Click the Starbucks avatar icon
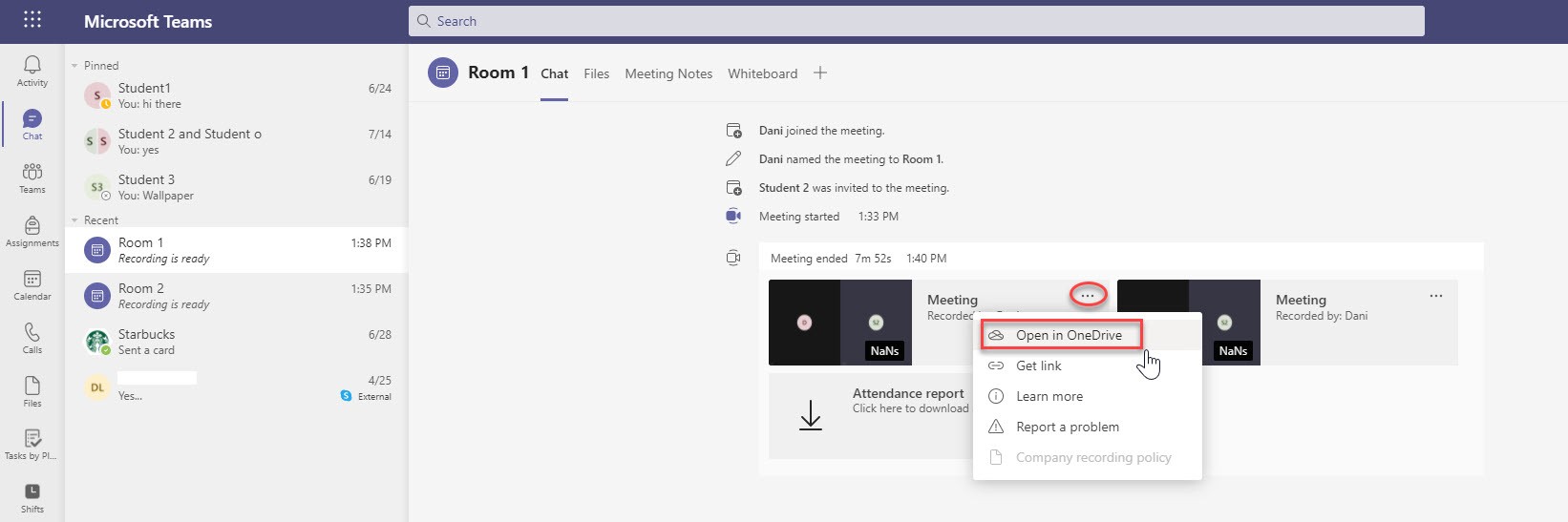1568x522 pixels. 97,342
